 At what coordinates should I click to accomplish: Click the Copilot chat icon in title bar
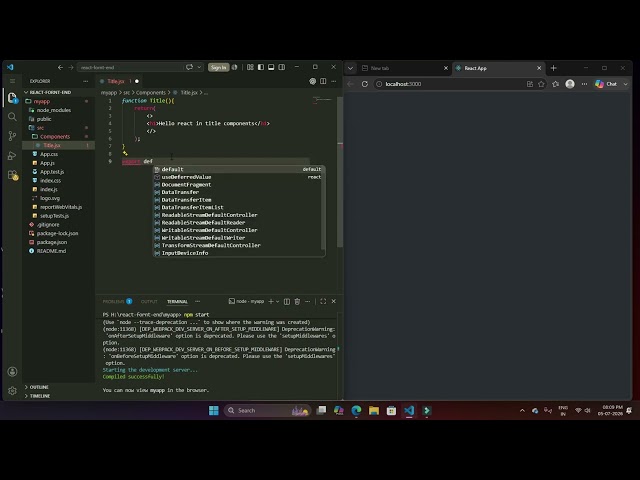point(189,67)
